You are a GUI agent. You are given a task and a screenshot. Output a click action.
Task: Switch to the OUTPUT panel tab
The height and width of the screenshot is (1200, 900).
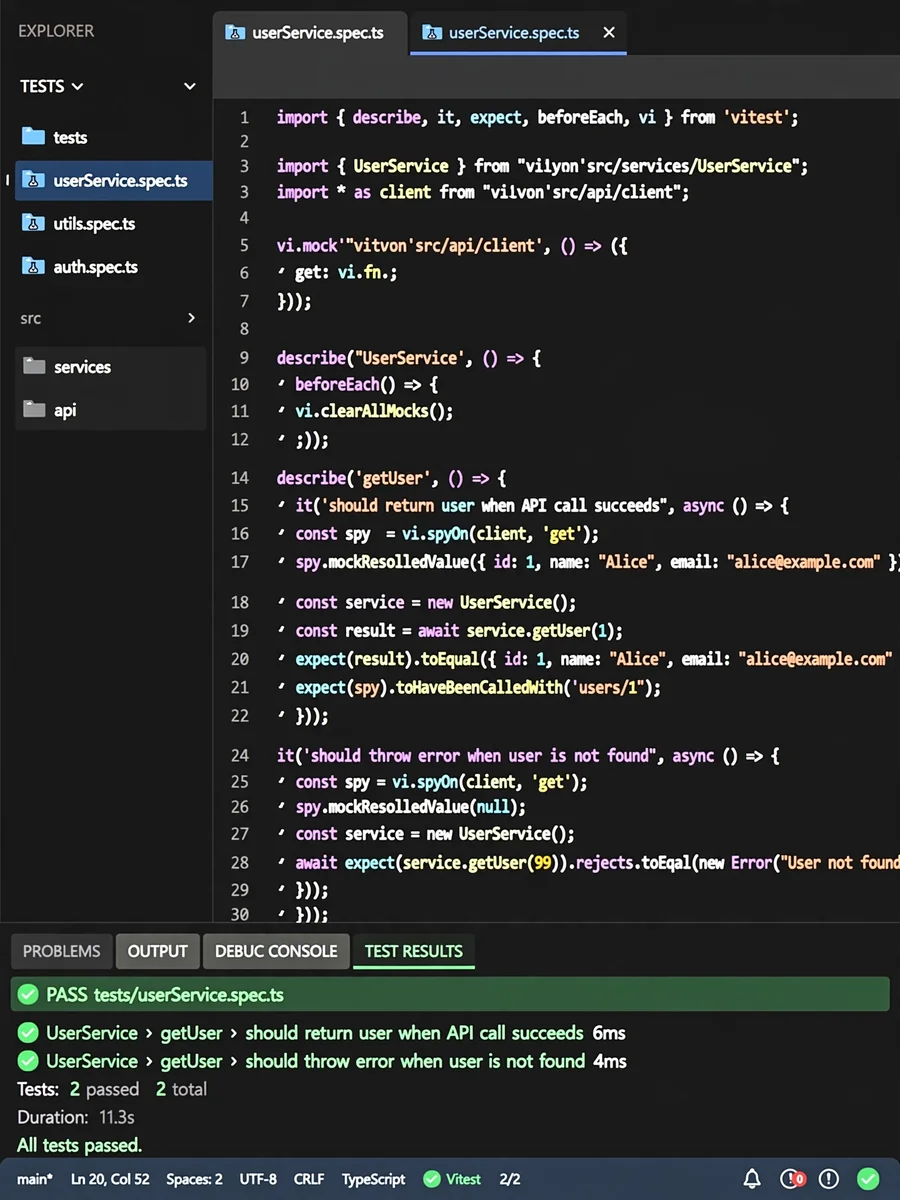point(157,951)
